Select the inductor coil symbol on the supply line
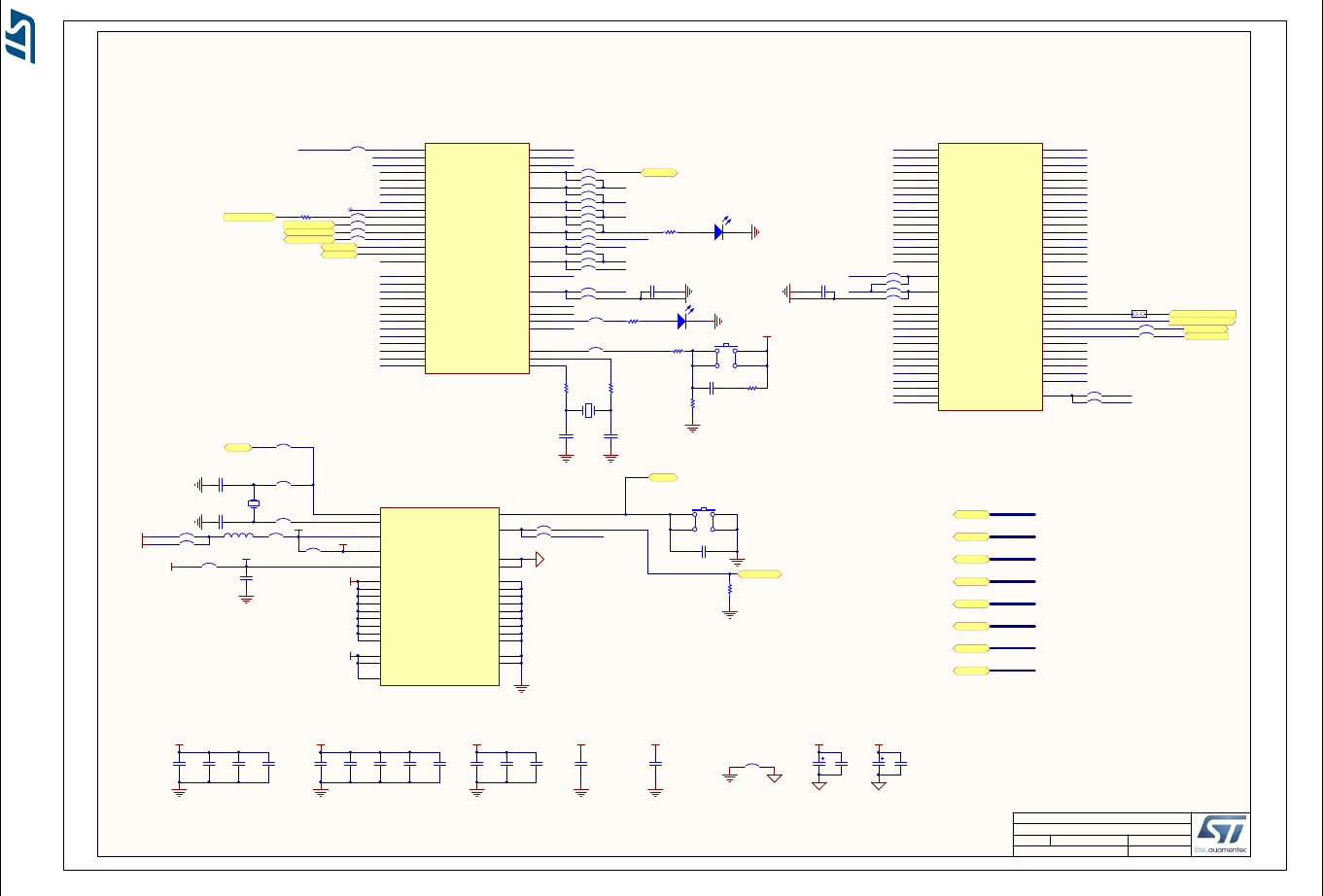This screenshot has width=1323, height=896. [x=238, y=534]
